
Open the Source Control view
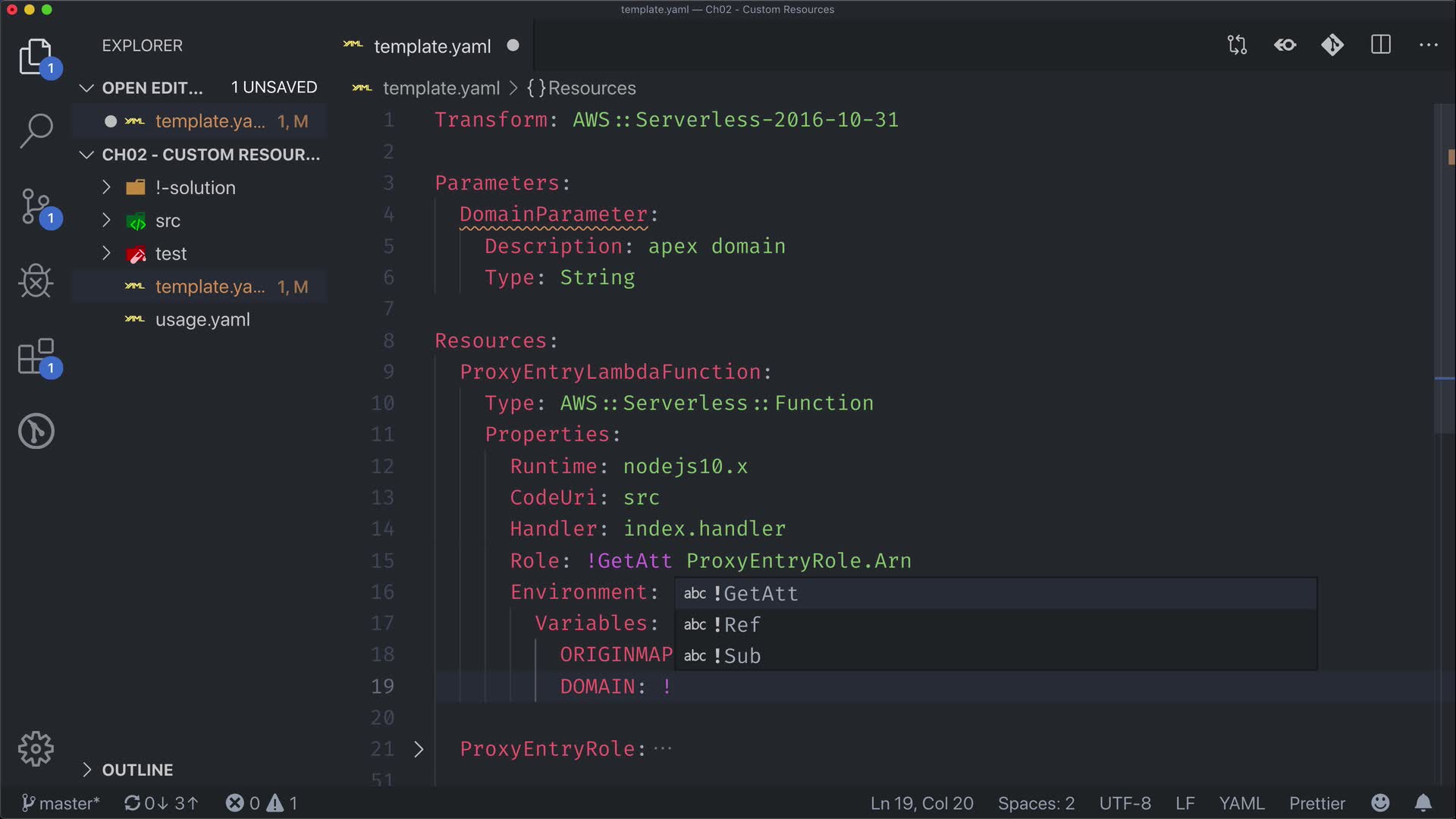point(36,206)
